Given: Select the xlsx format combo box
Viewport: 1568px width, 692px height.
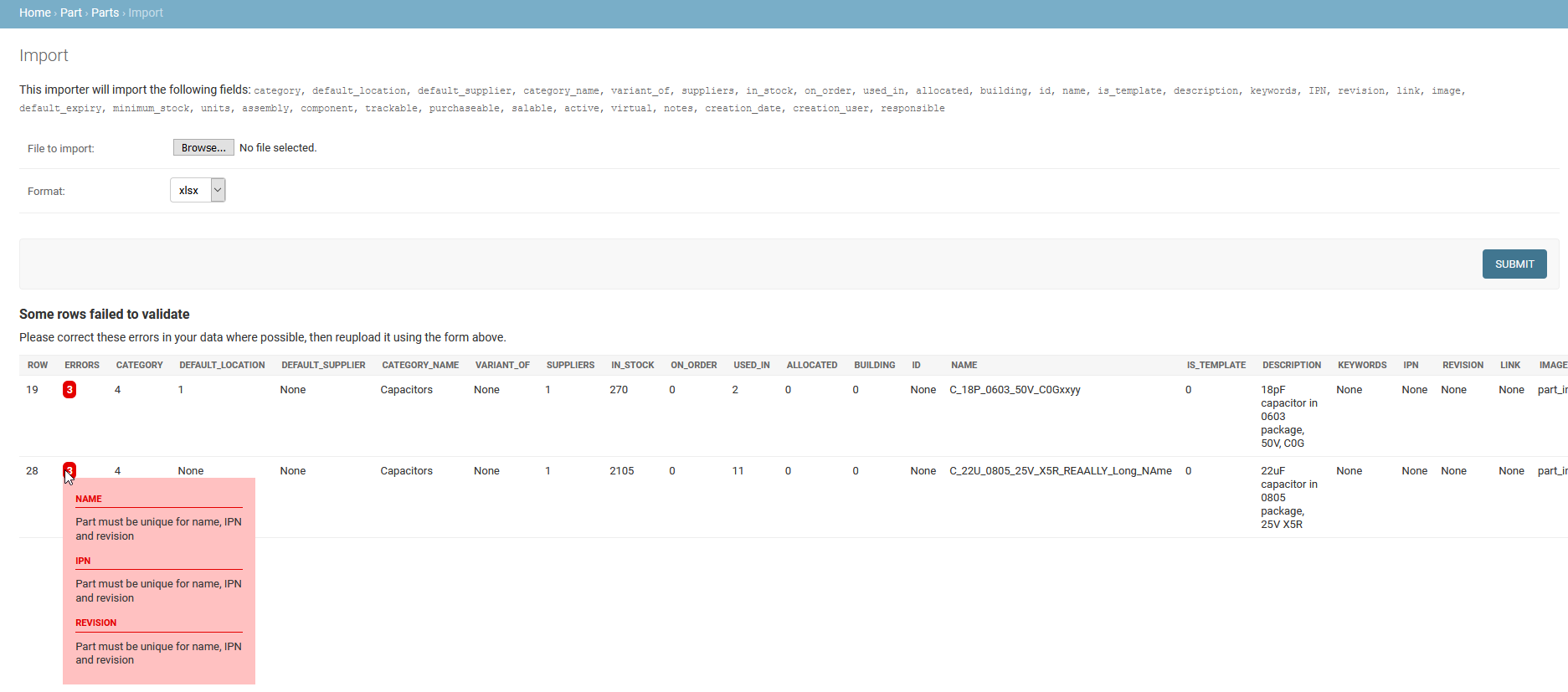Looking at the screenshot, I should tap(191, 191).
